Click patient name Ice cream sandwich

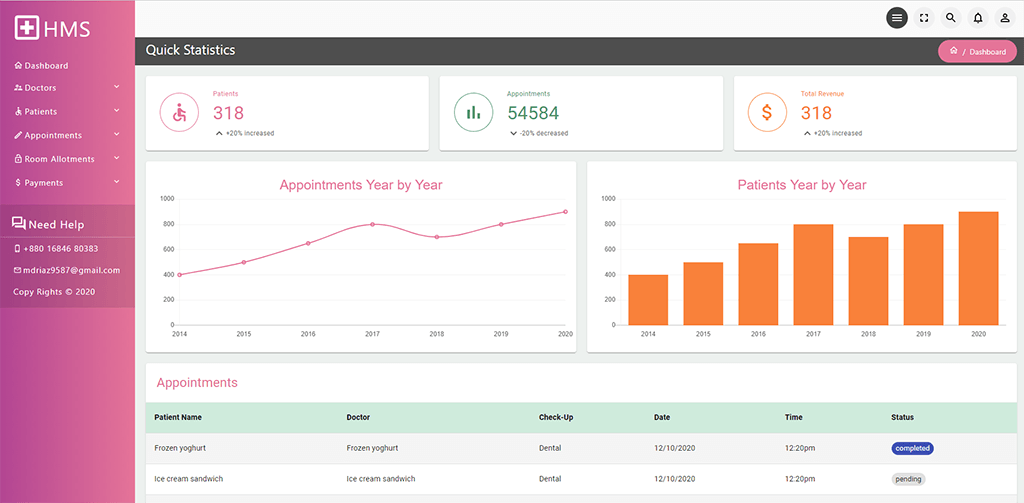(x=188, y=479)
